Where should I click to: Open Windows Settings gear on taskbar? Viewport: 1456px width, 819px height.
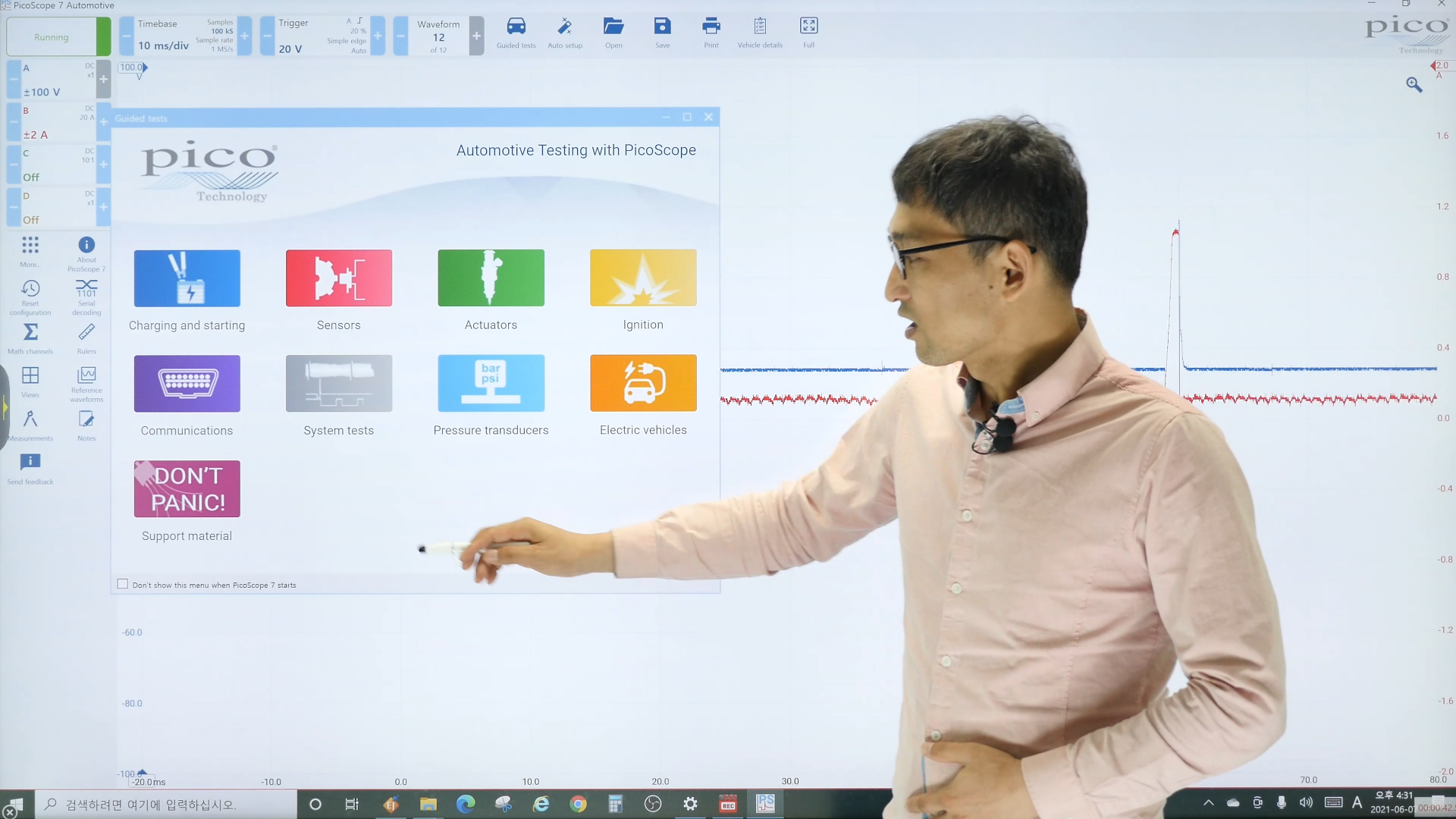click(x=690, y=804)
